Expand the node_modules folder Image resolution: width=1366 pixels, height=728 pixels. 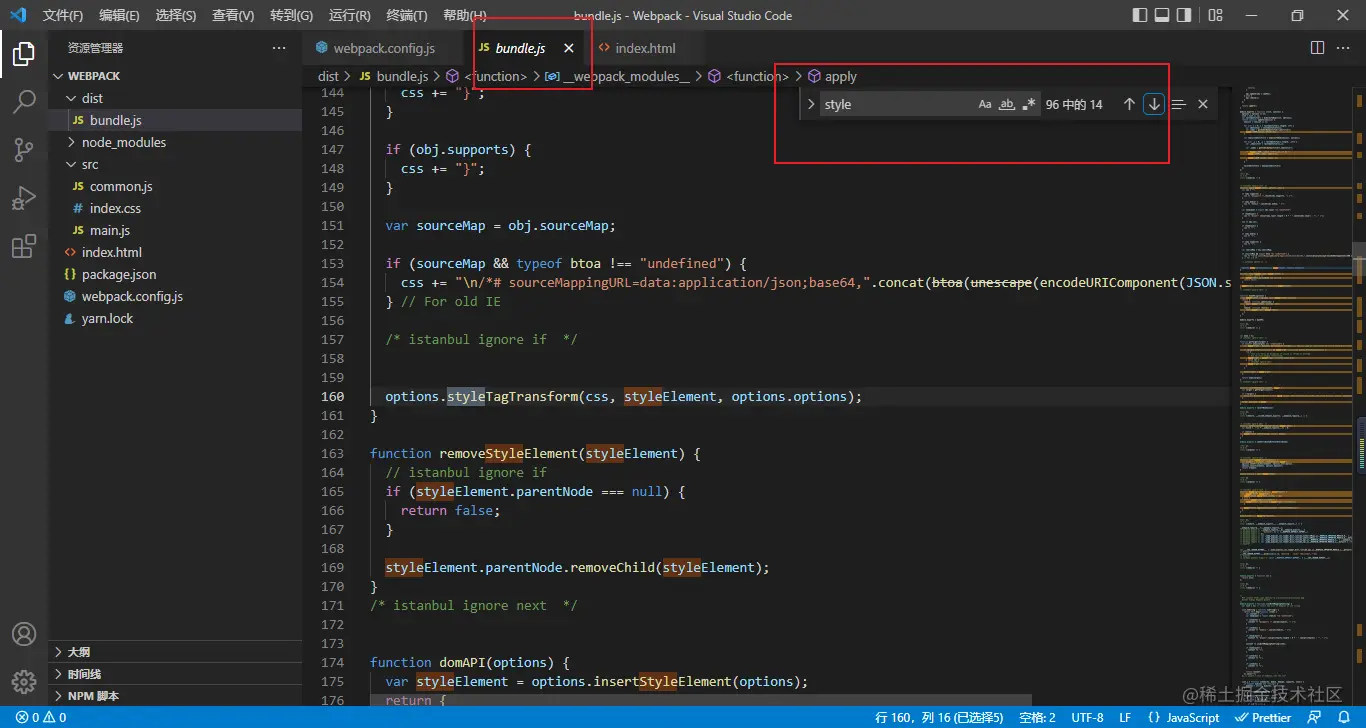[x=175, y=142]
